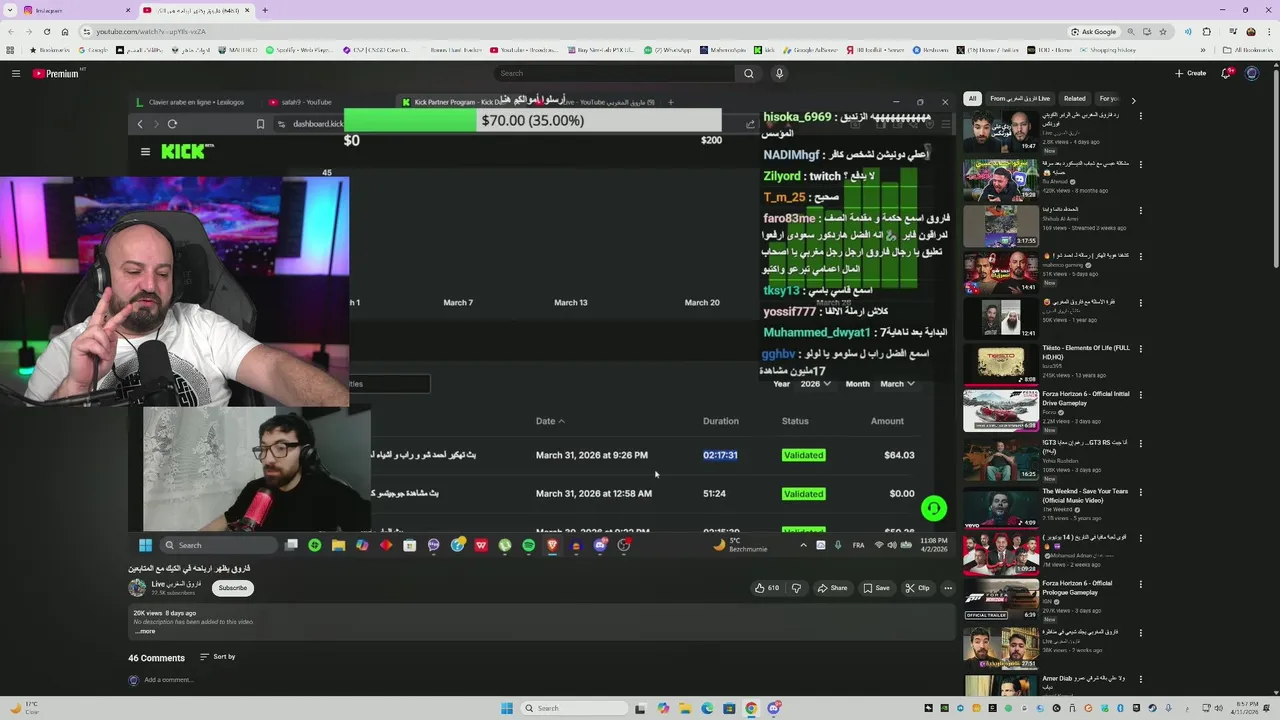Launch Microsoft Edge from bottom taskbar
The image size is (1280, 720).
point(707,708)
